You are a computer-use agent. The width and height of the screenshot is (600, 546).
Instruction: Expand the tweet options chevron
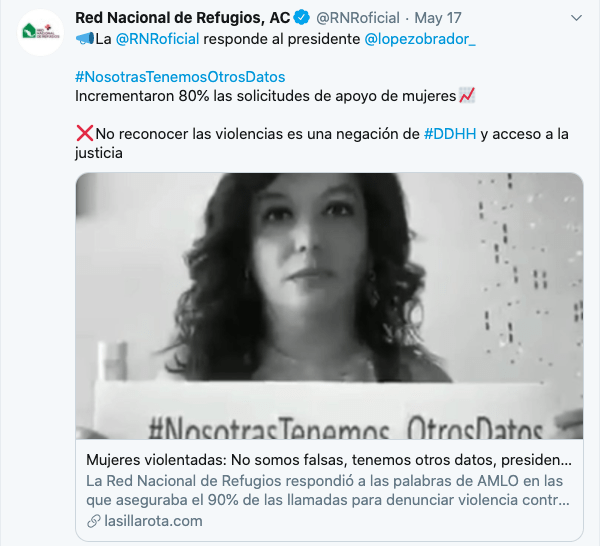pos(576,18)
